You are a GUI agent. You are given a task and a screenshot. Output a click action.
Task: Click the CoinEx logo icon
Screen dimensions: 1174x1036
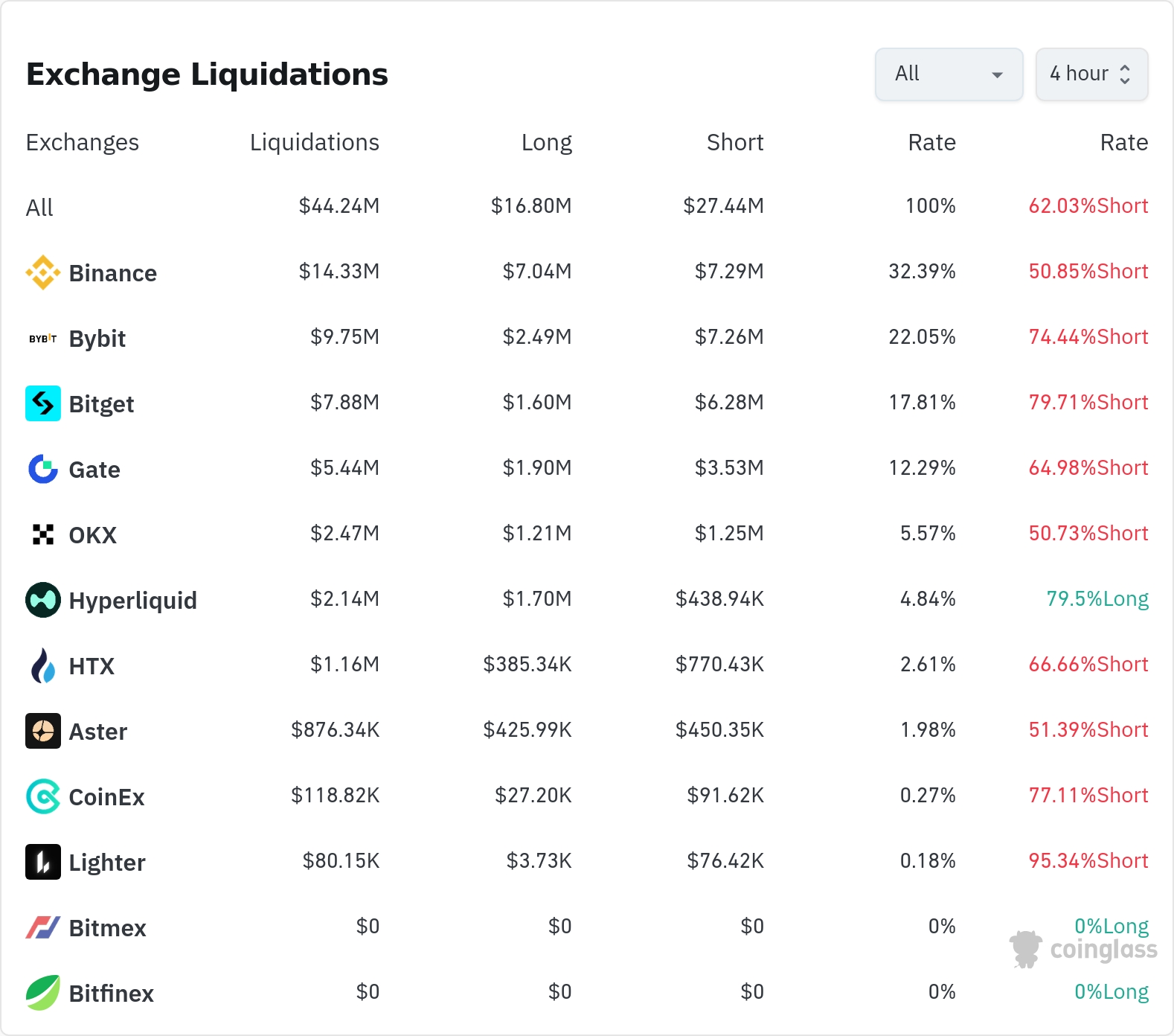click(x=43, y=796)
